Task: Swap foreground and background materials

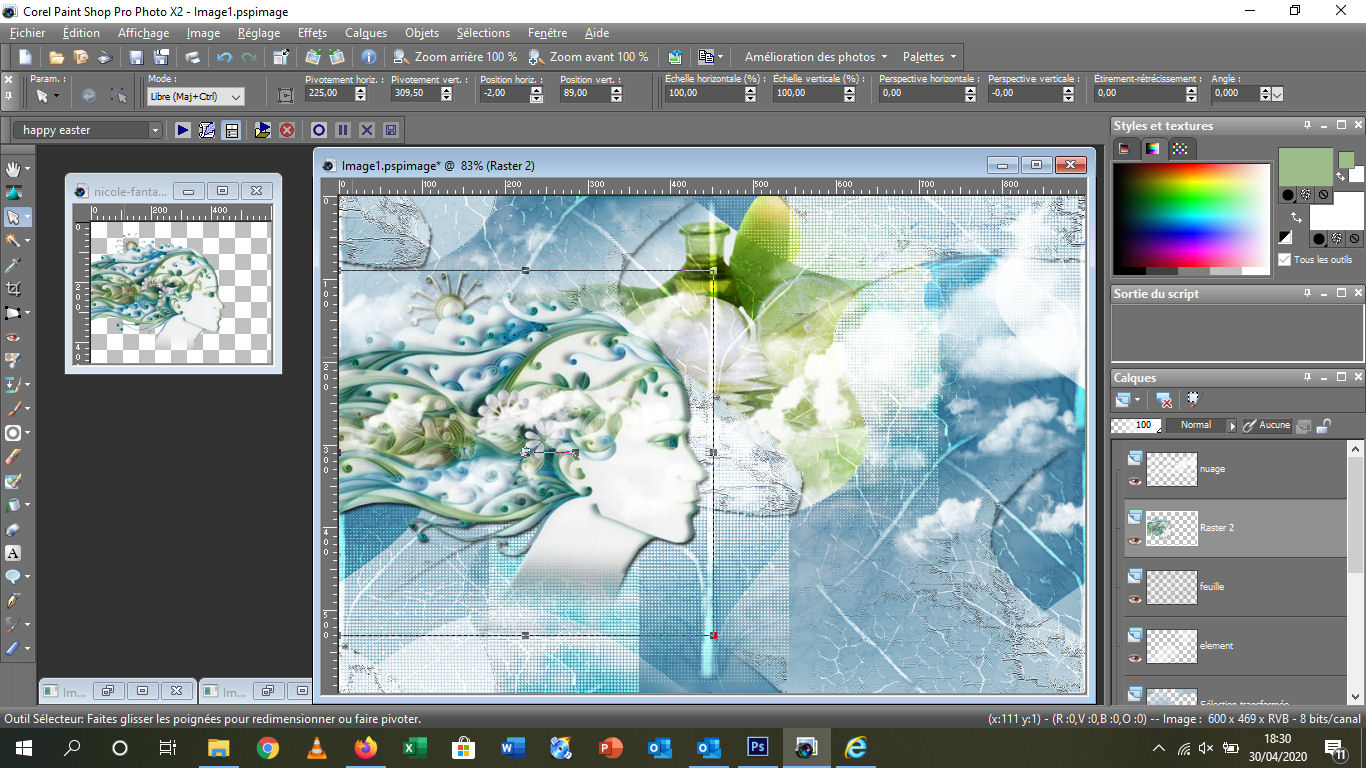Action: coord(1296,217)
